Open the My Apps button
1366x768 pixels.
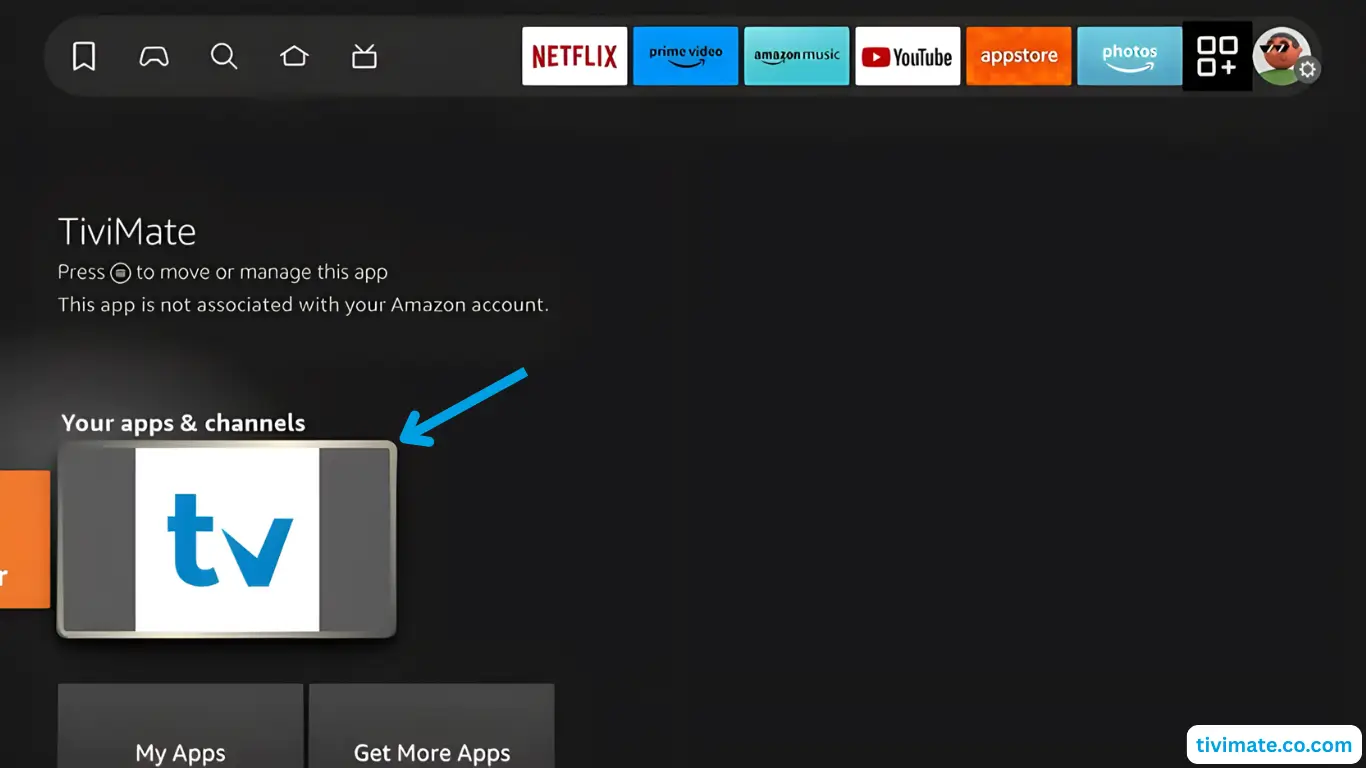(x=180, y=740)
